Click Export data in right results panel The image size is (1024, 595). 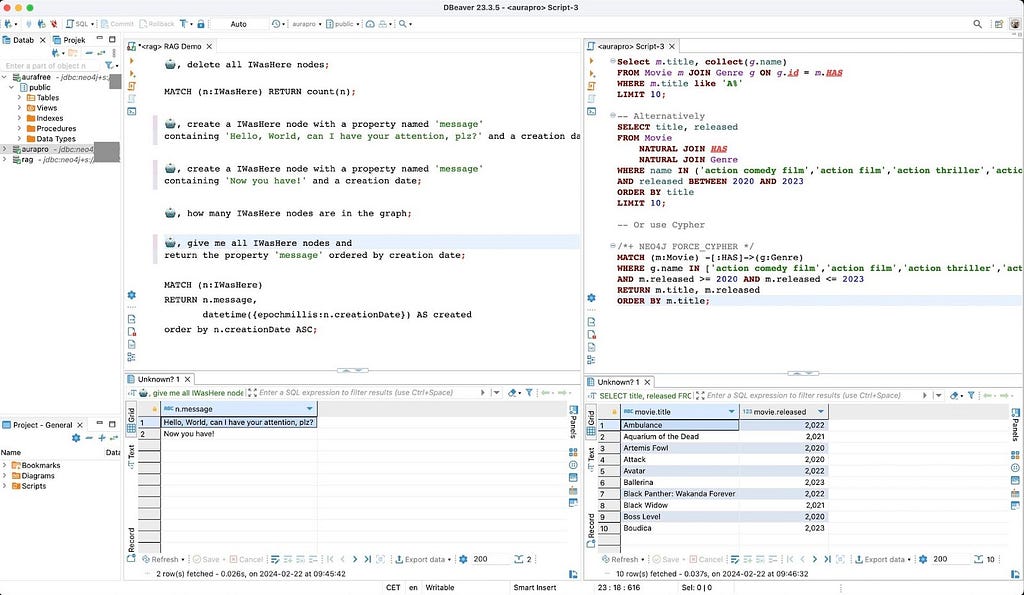883,559
